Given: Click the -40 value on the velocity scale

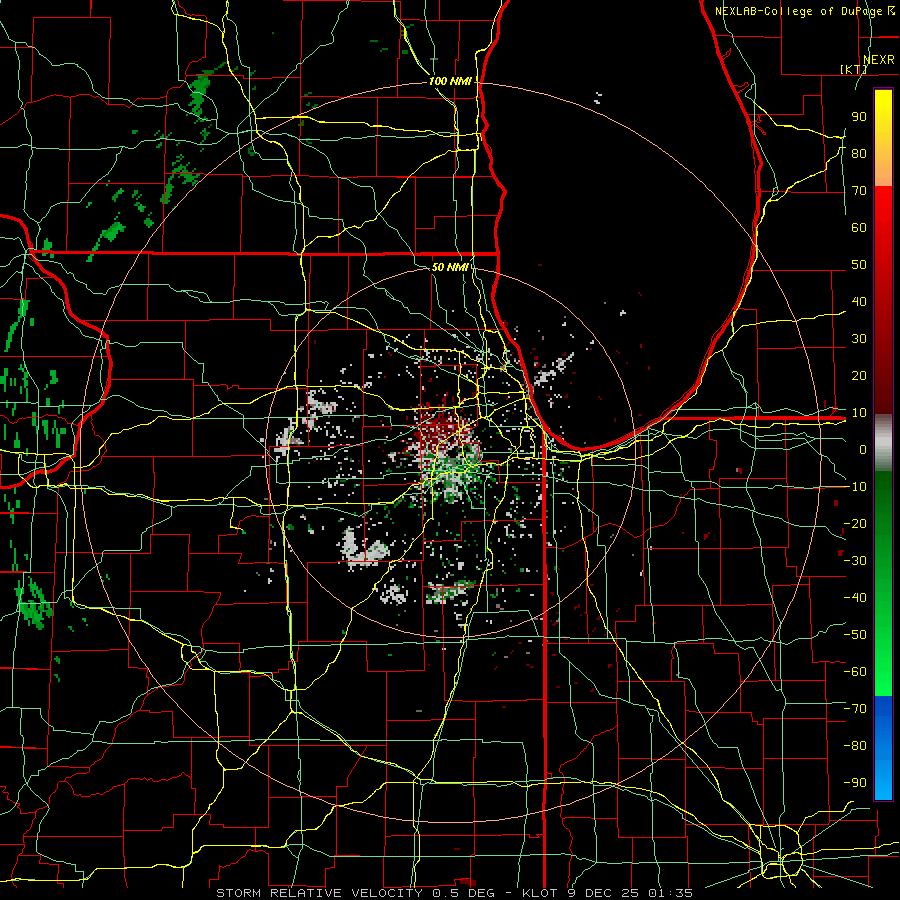Looking at the screenshot, I should [855, 598].
